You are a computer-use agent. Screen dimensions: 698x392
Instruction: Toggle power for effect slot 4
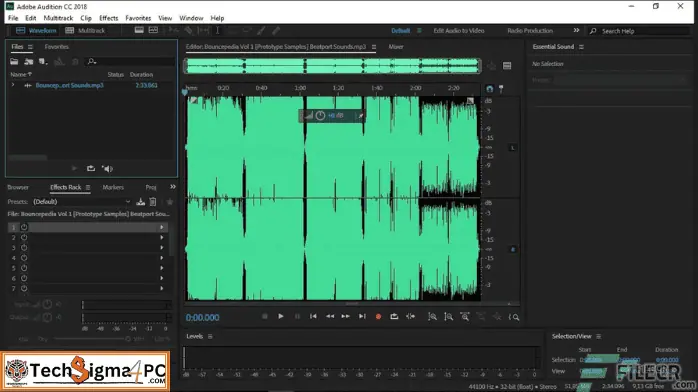(24, 258)
